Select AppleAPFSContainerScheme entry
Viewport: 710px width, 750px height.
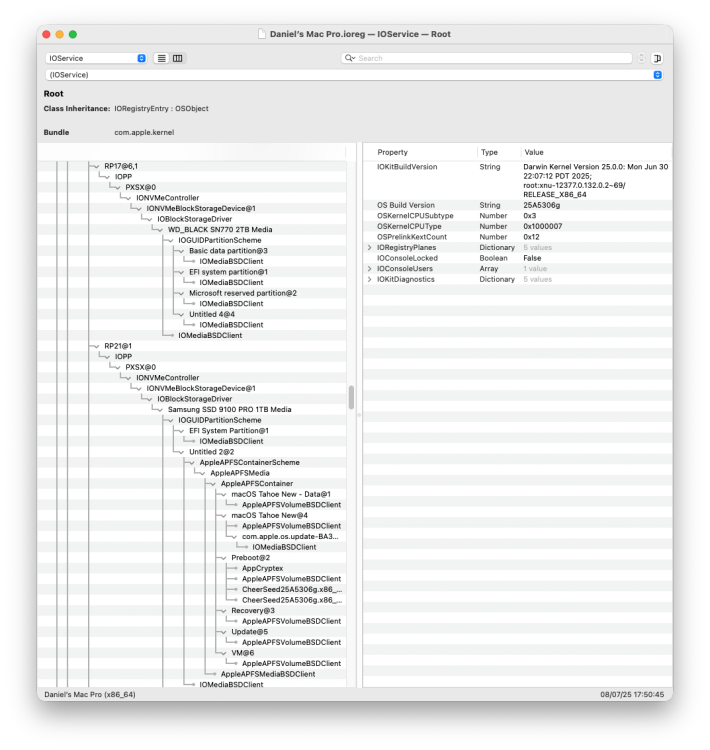coord(250,463)
